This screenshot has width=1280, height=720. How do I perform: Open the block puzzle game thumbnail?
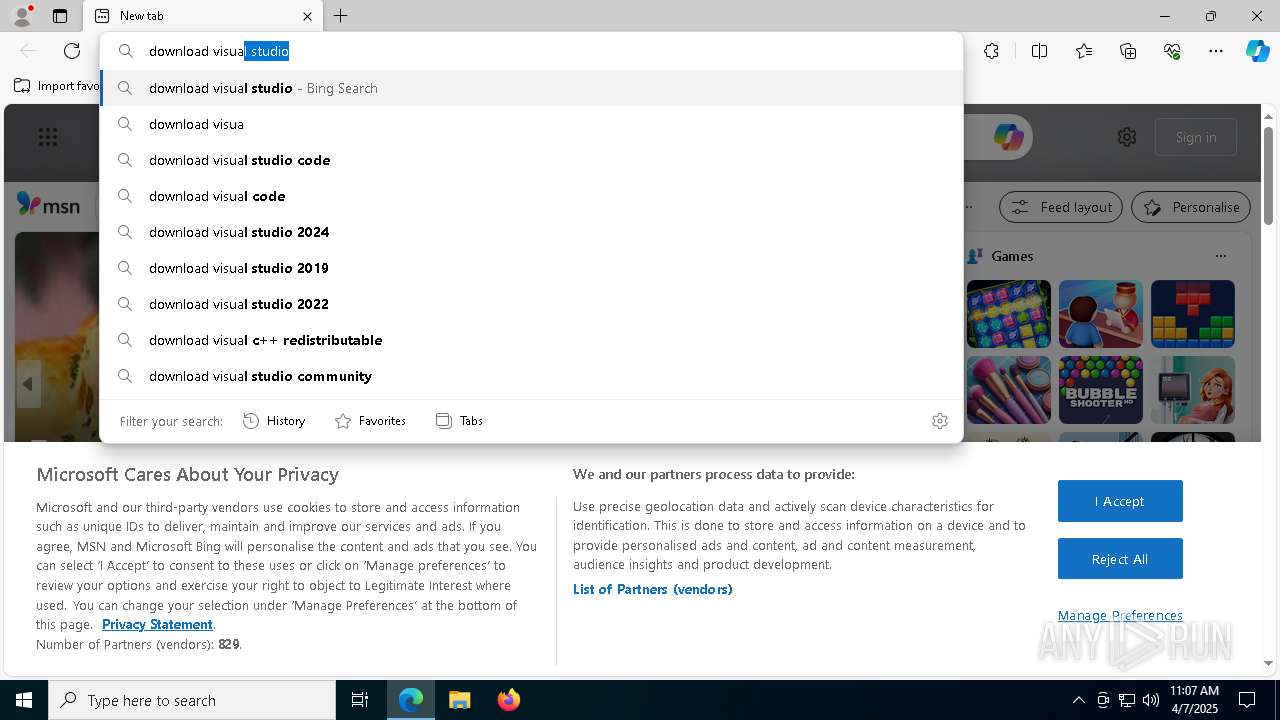[1192, 314]
